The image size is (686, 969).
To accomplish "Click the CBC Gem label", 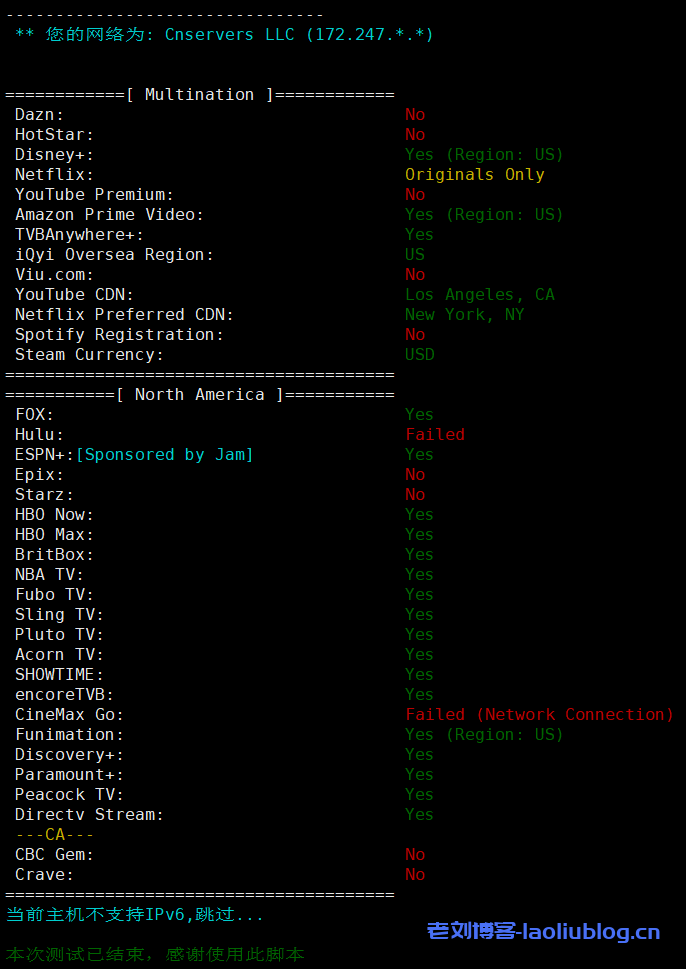I will point(54,855).
